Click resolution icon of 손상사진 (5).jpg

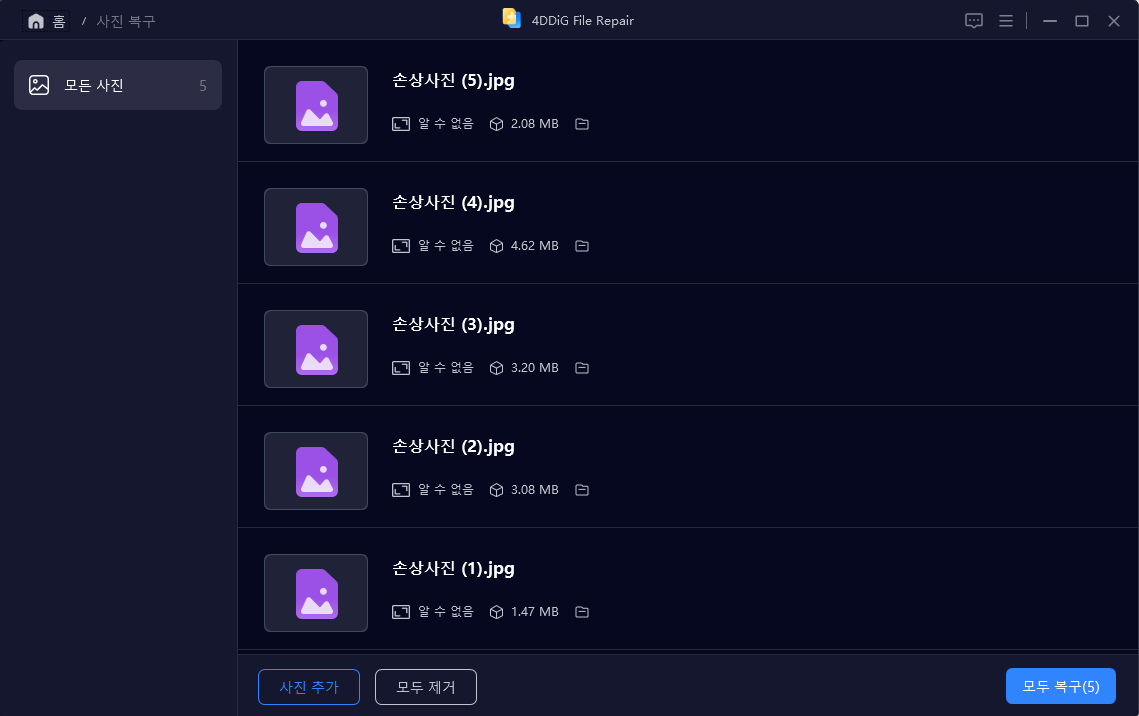coord(401,124)
